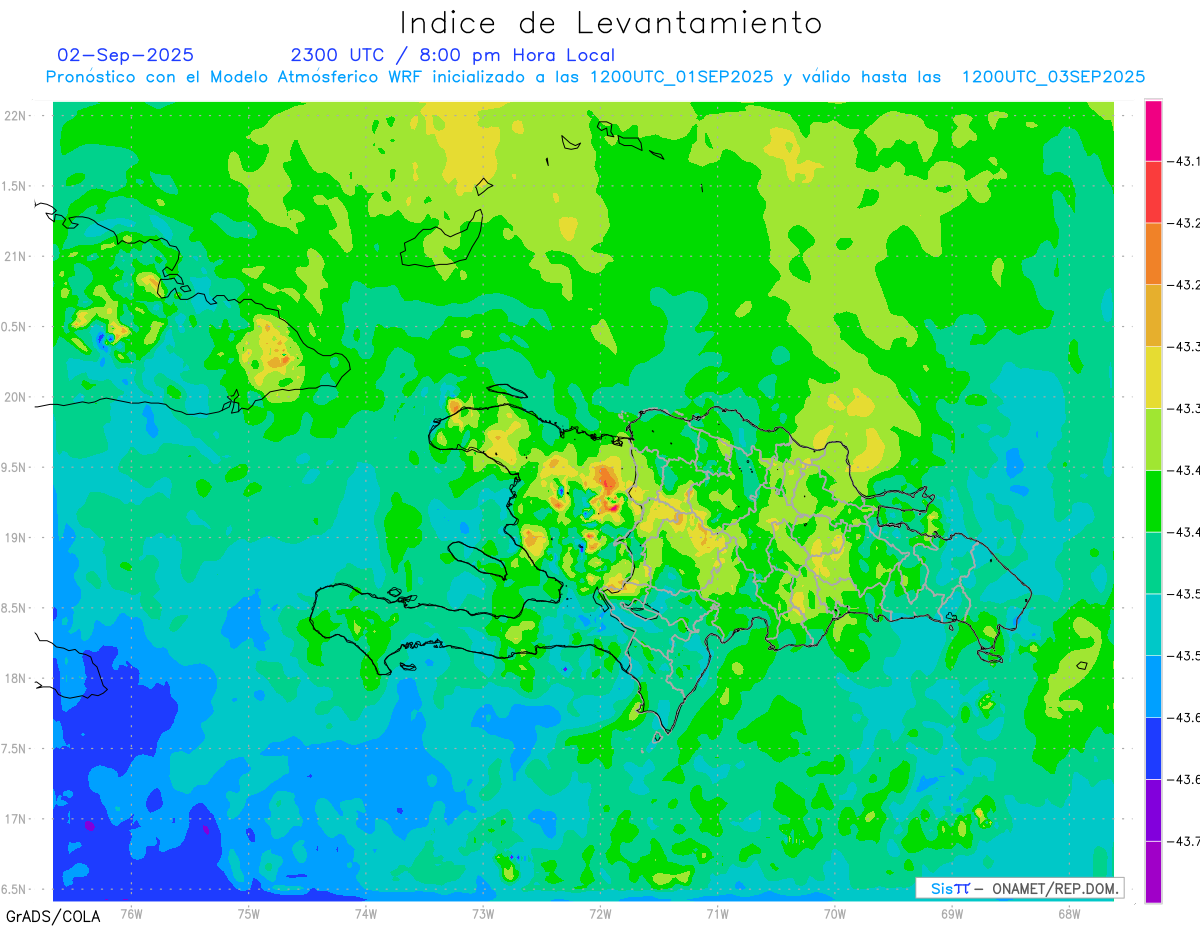Select the '69W' longitude label
Viewport: 1200px width, 927px height.
tap(952, 914)
